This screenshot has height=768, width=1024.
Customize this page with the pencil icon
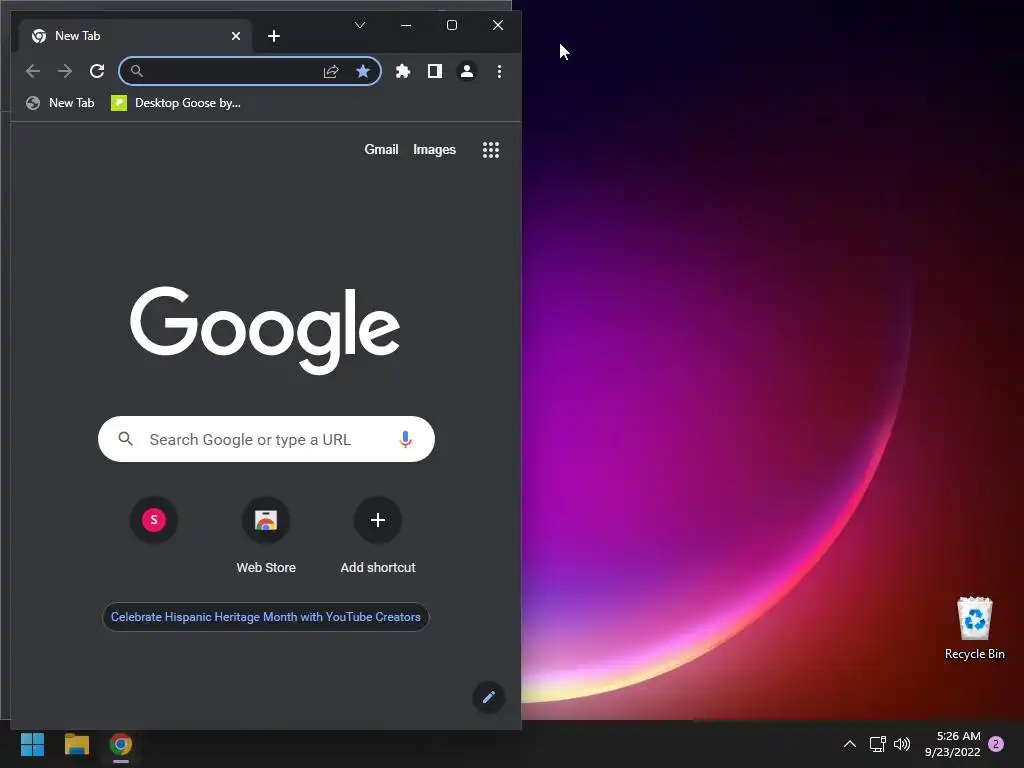point(488,697)
